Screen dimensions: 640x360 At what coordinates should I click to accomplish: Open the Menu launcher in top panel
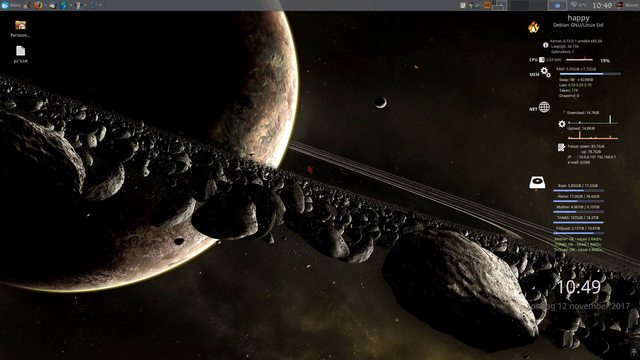tap(11, 5)
